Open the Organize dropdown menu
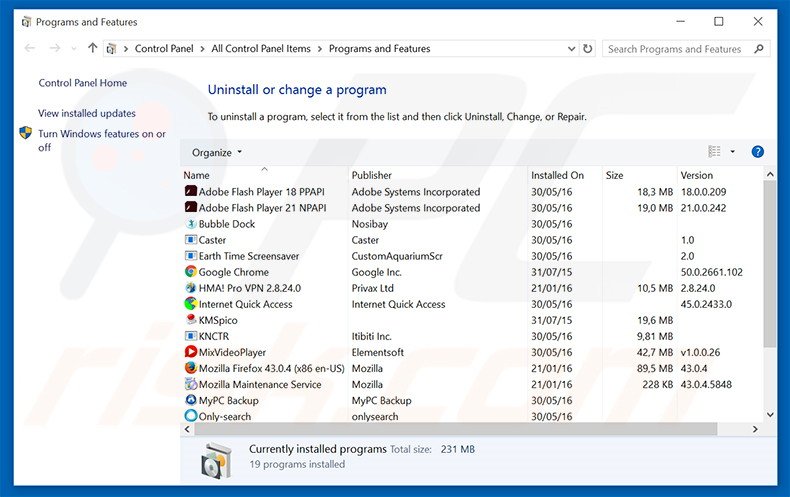 [217, 152]
